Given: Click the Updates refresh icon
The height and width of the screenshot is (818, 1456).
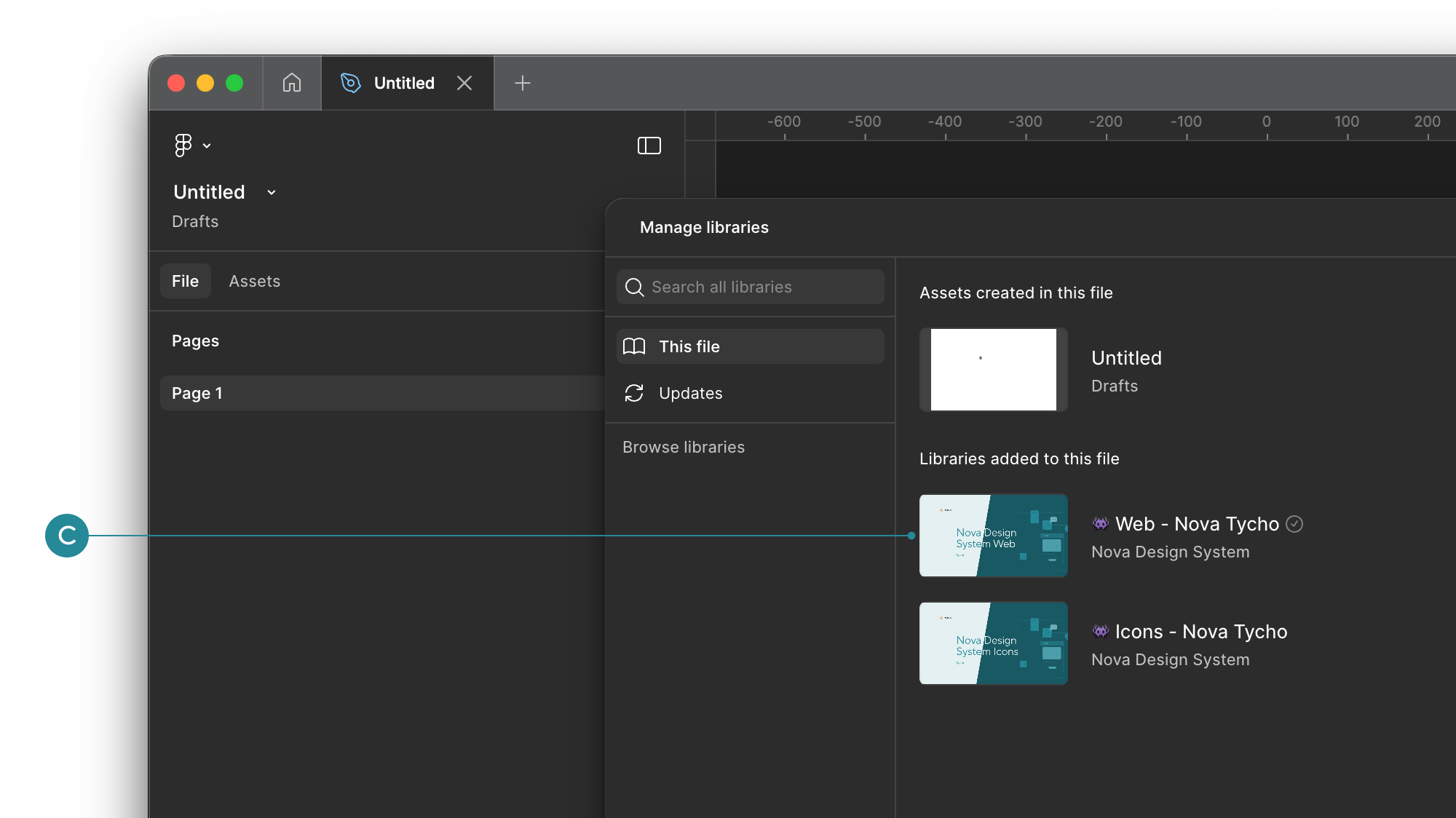Looking at the screenshot, I should pyautogui.click(x=634, y=393).
